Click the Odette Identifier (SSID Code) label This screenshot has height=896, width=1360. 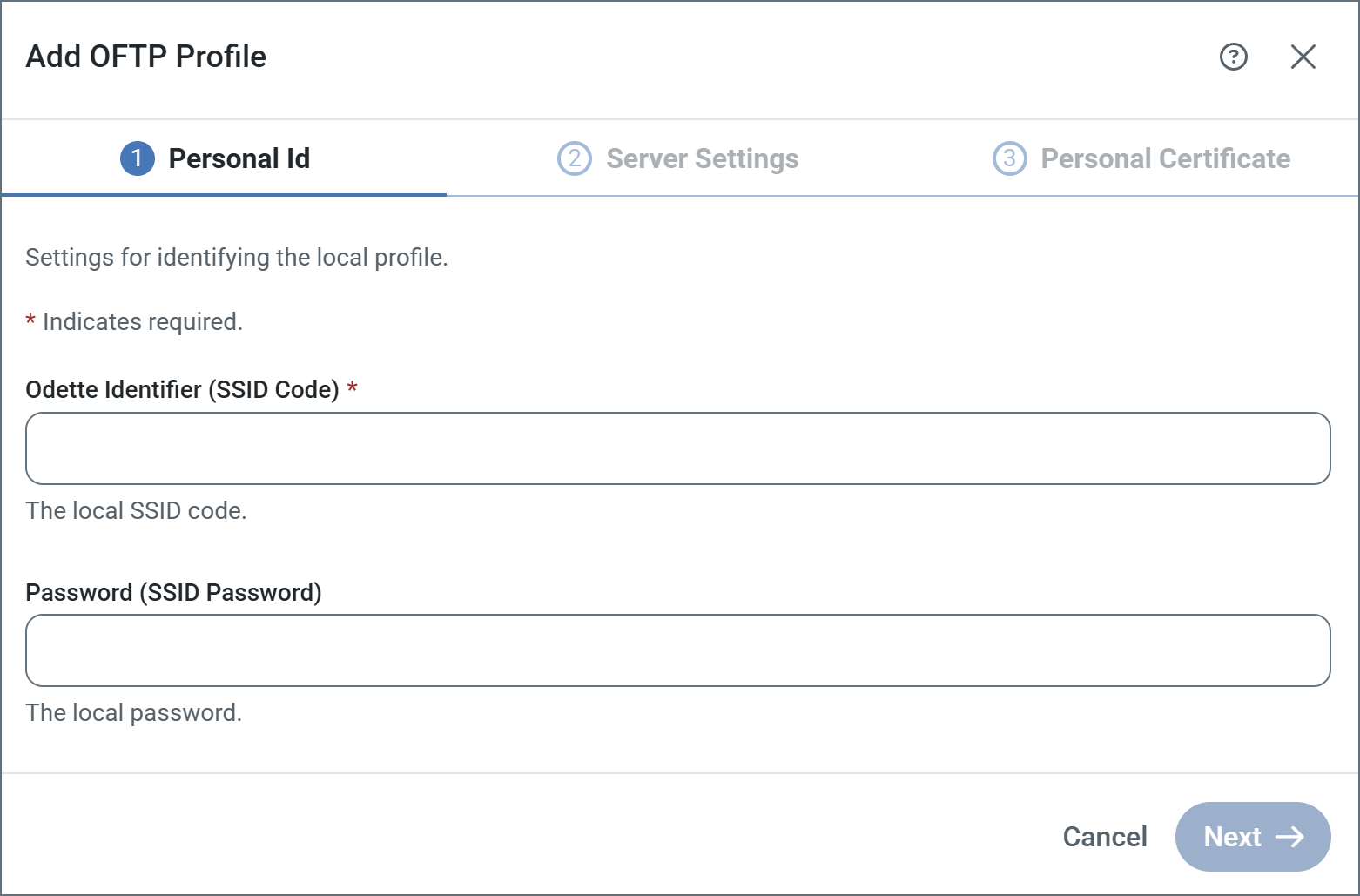tap(182, 389)
